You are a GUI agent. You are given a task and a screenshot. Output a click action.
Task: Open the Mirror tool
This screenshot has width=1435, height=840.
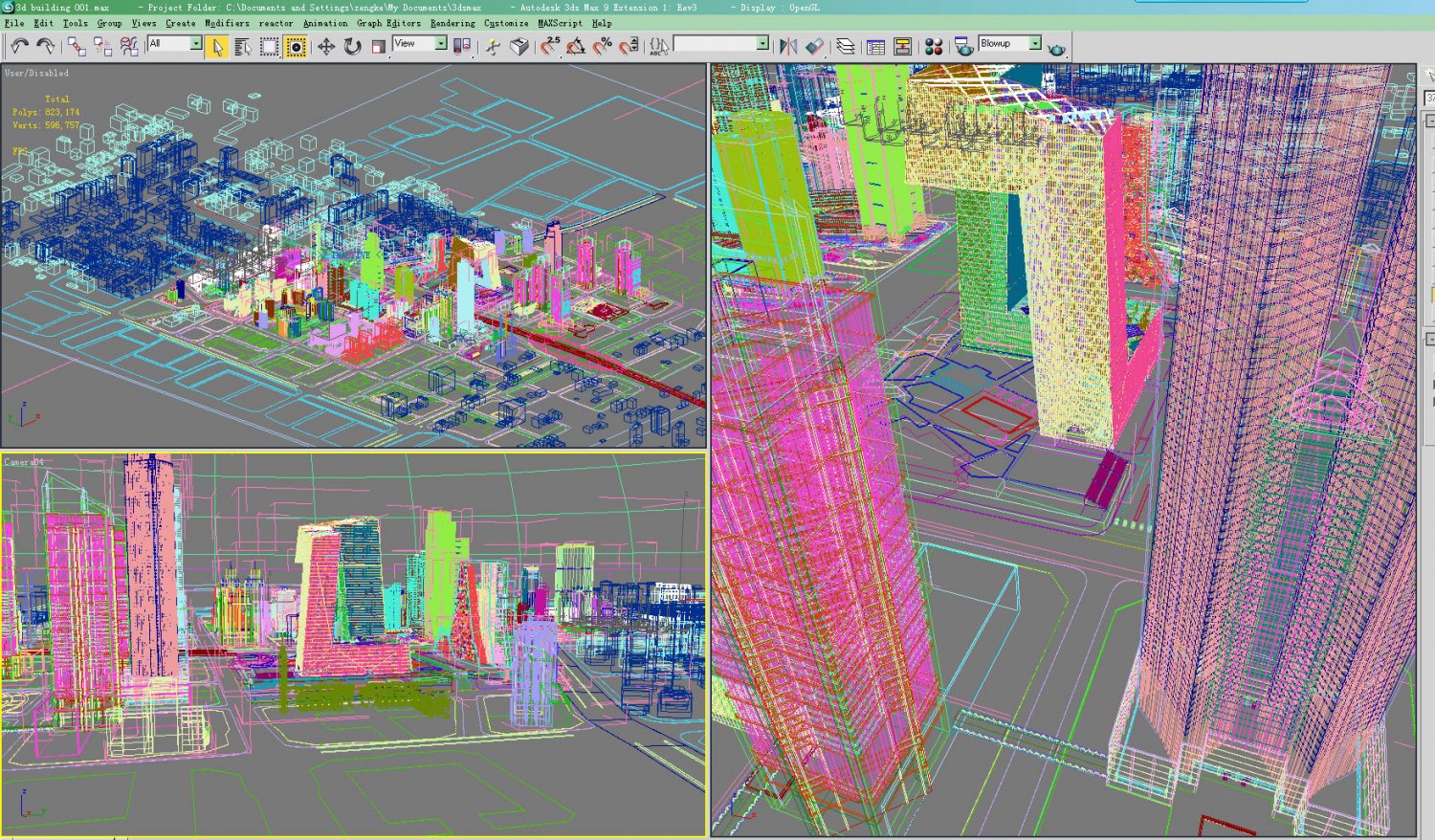point(787,43)
